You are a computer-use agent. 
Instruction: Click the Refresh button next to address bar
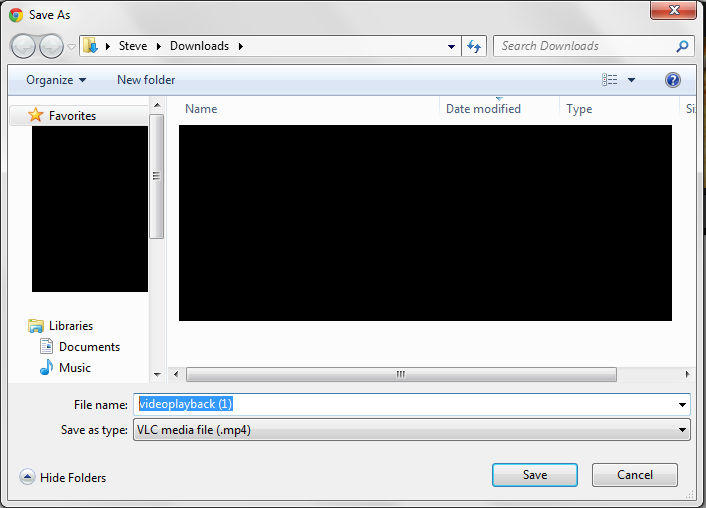[x=474, y=46]
